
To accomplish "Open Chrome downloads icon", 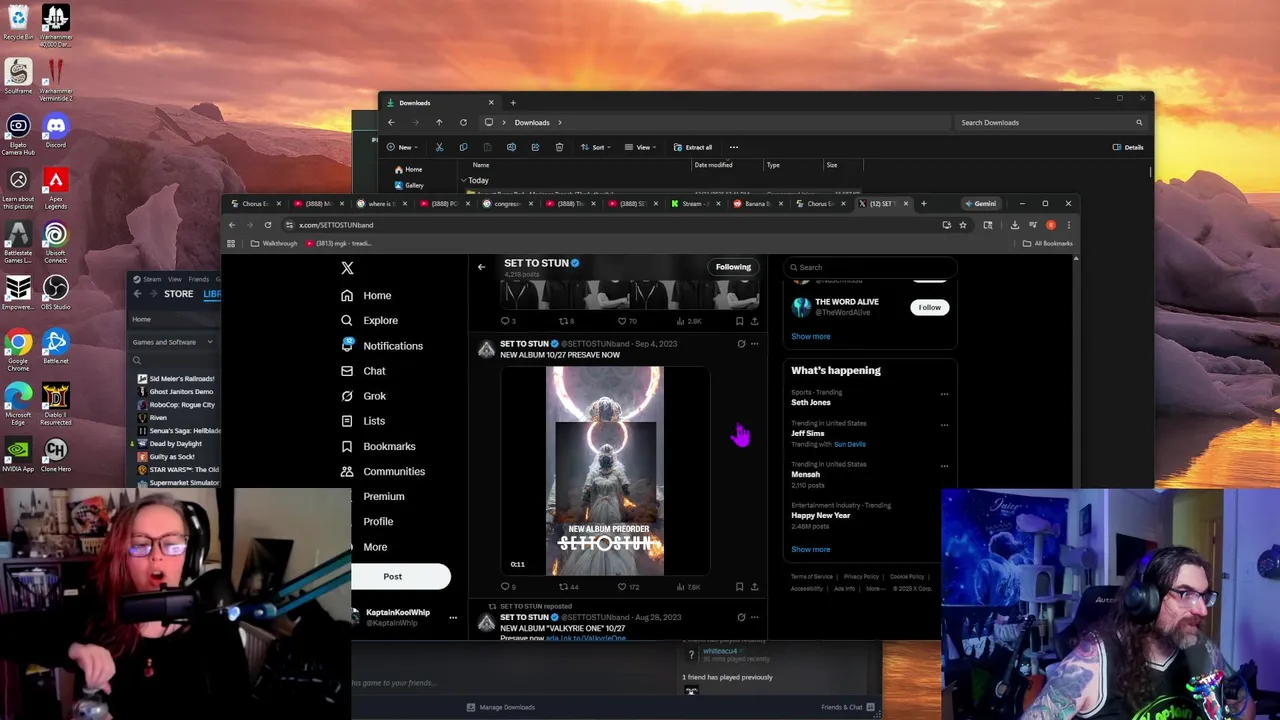I will 1015,225.
